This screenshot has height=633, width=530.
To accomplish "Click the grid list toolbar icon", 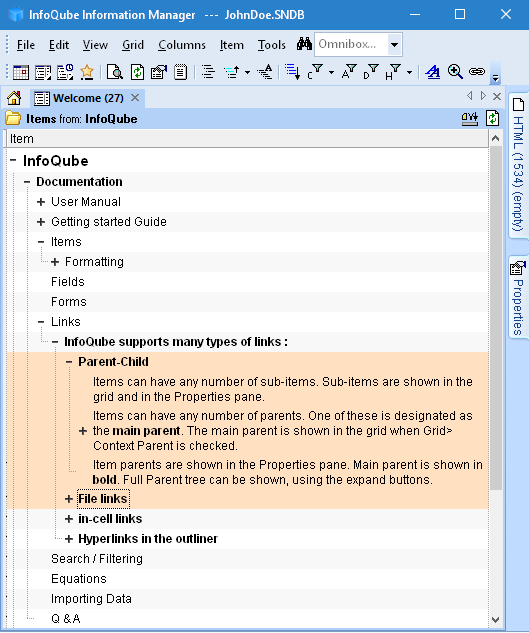I will pos(42,73).
